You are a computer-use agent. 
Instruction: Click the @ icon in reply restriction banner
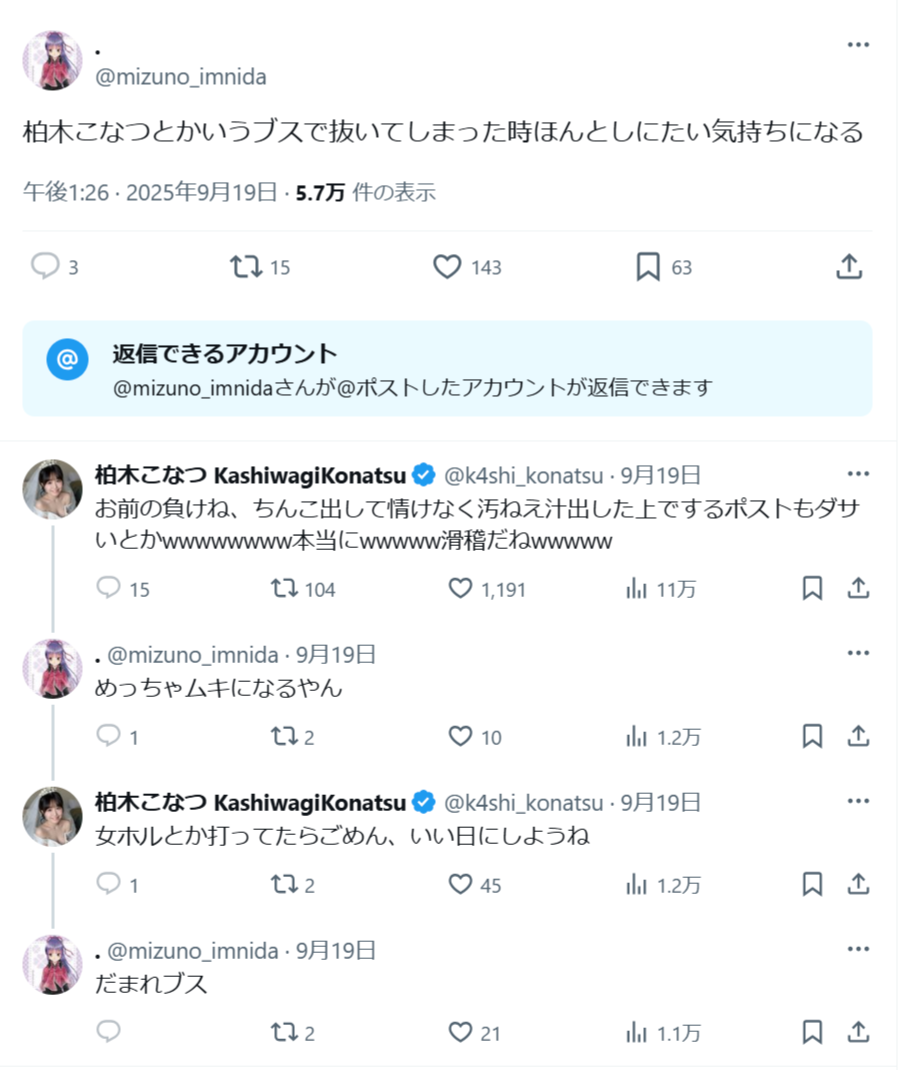[x=67, y=360]
